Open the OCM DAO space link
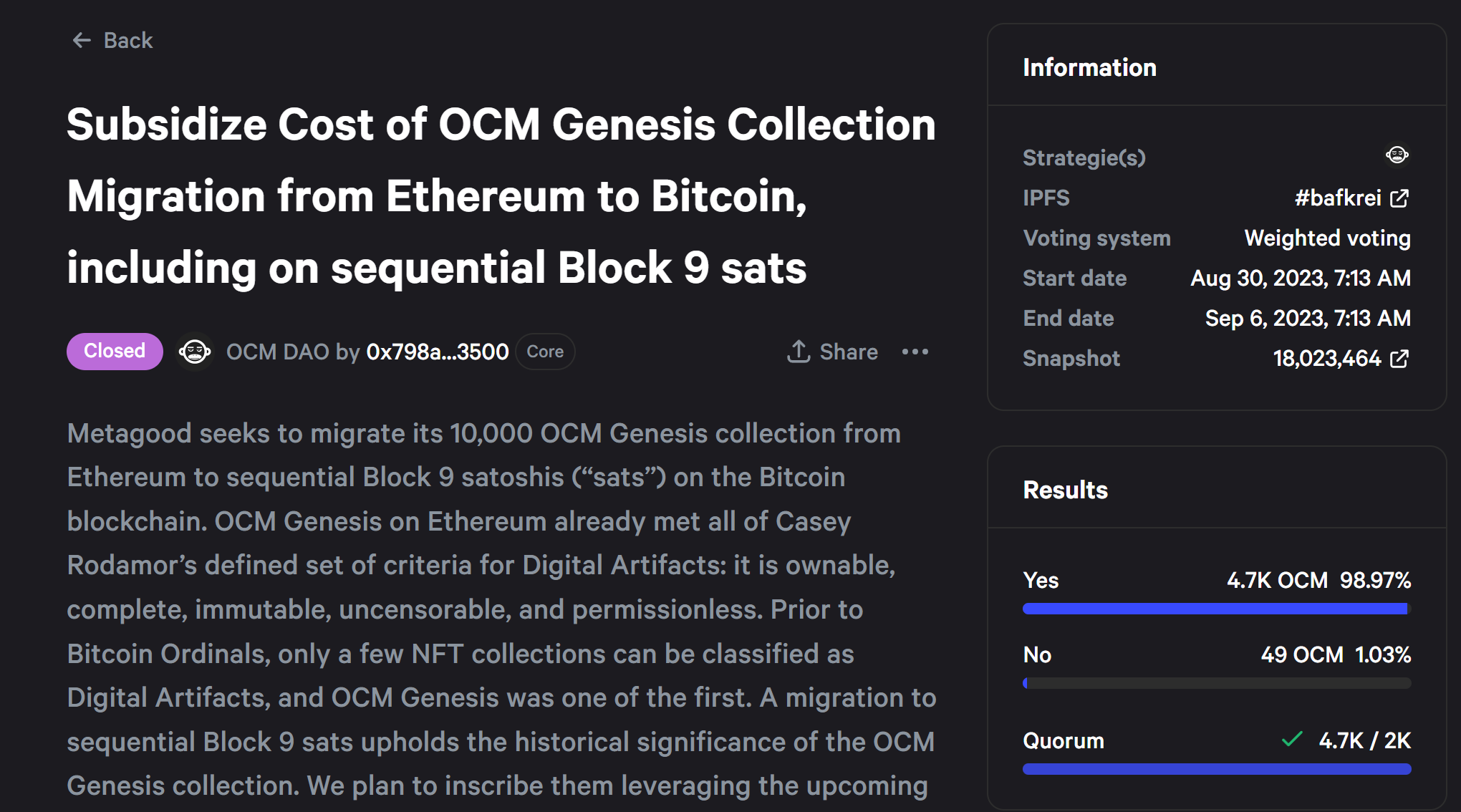Screen dimensions: 1461x812 [277, 352]
